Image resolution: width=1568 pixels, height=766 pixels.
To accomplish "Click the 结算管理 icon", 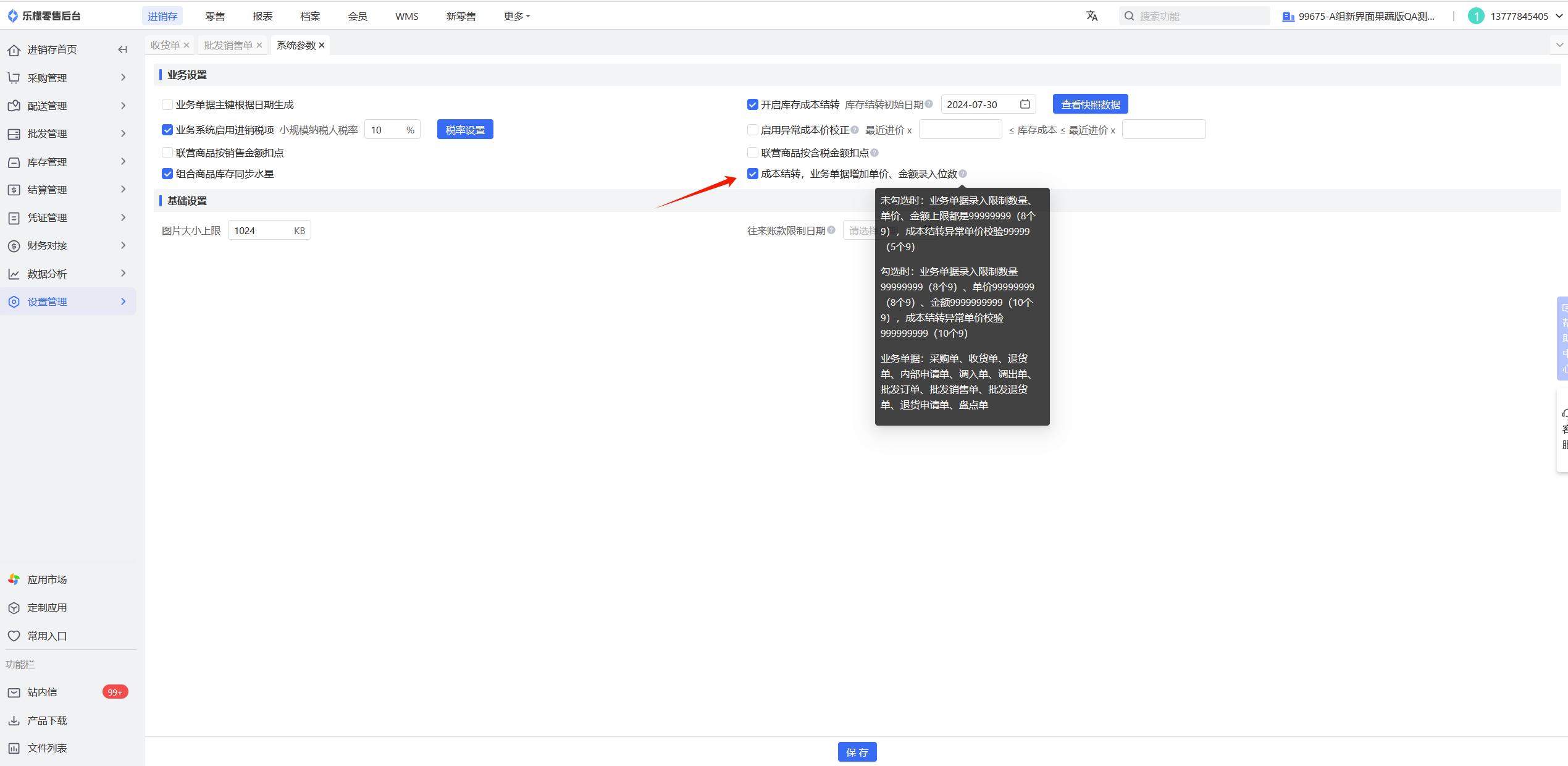I will (x=14, y=190).
